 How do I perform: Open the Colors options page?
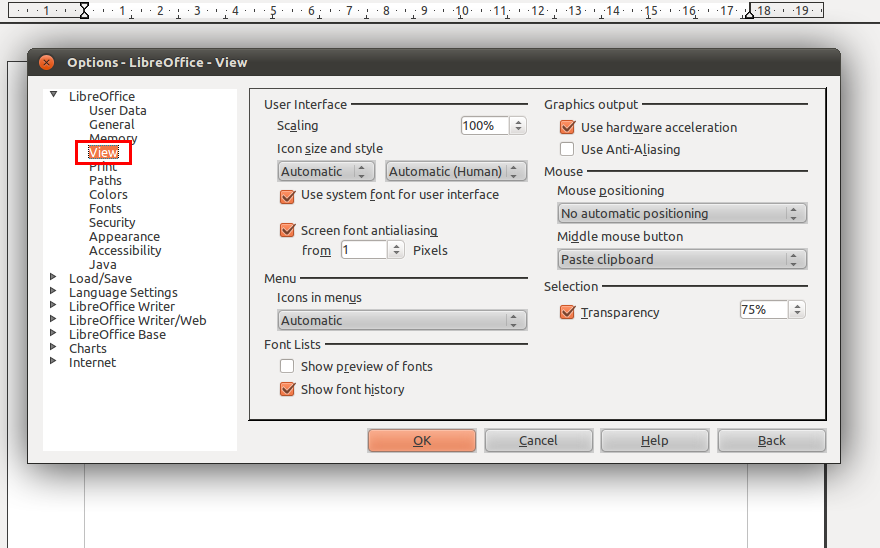pyautogui.click(x=108, y=195)
